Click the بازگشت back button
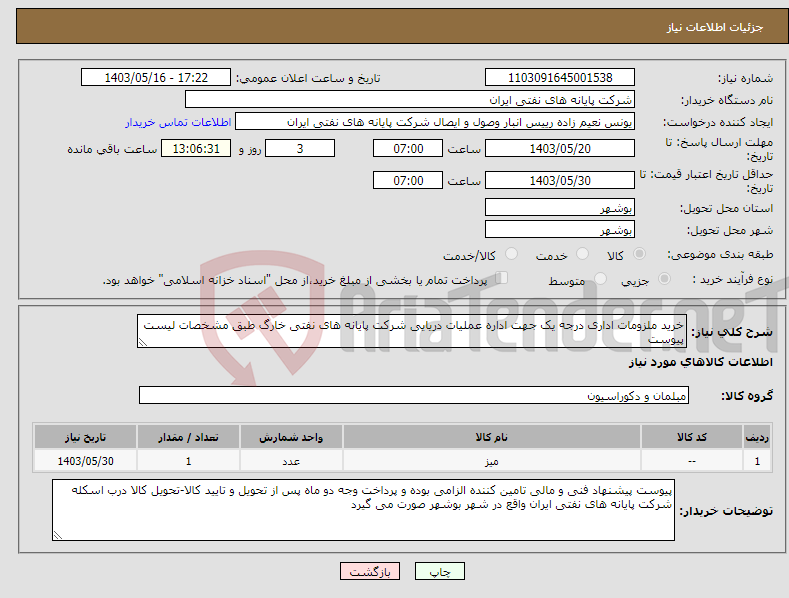 [x=370, y=571]
